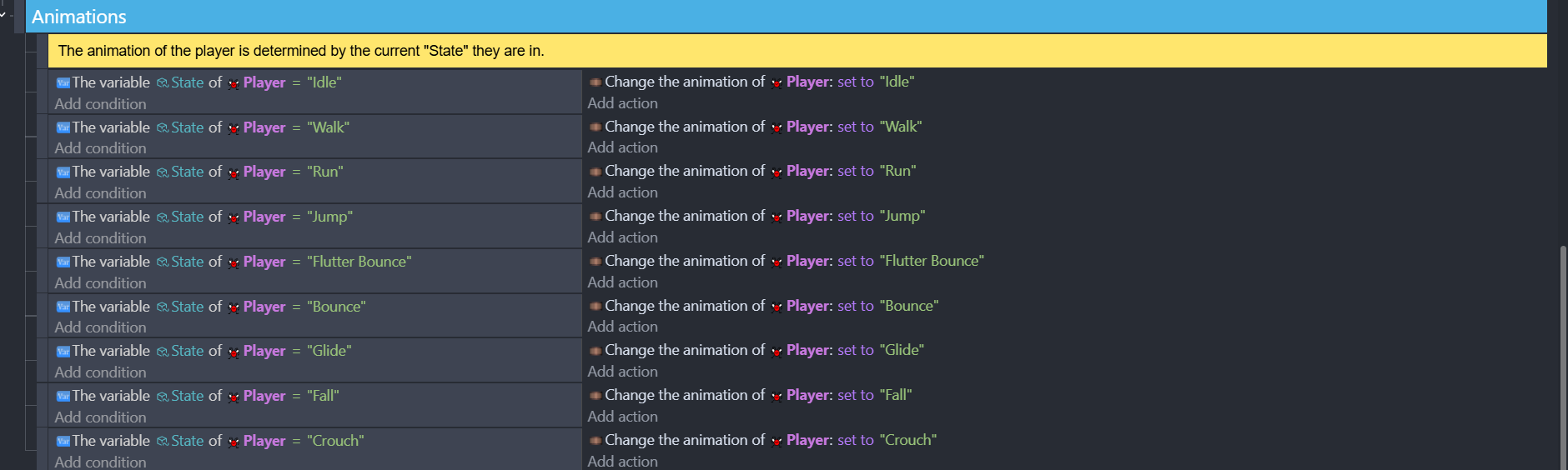Click the "Run" animation name value in action
Screen dimensions: 1568x470
897,171
